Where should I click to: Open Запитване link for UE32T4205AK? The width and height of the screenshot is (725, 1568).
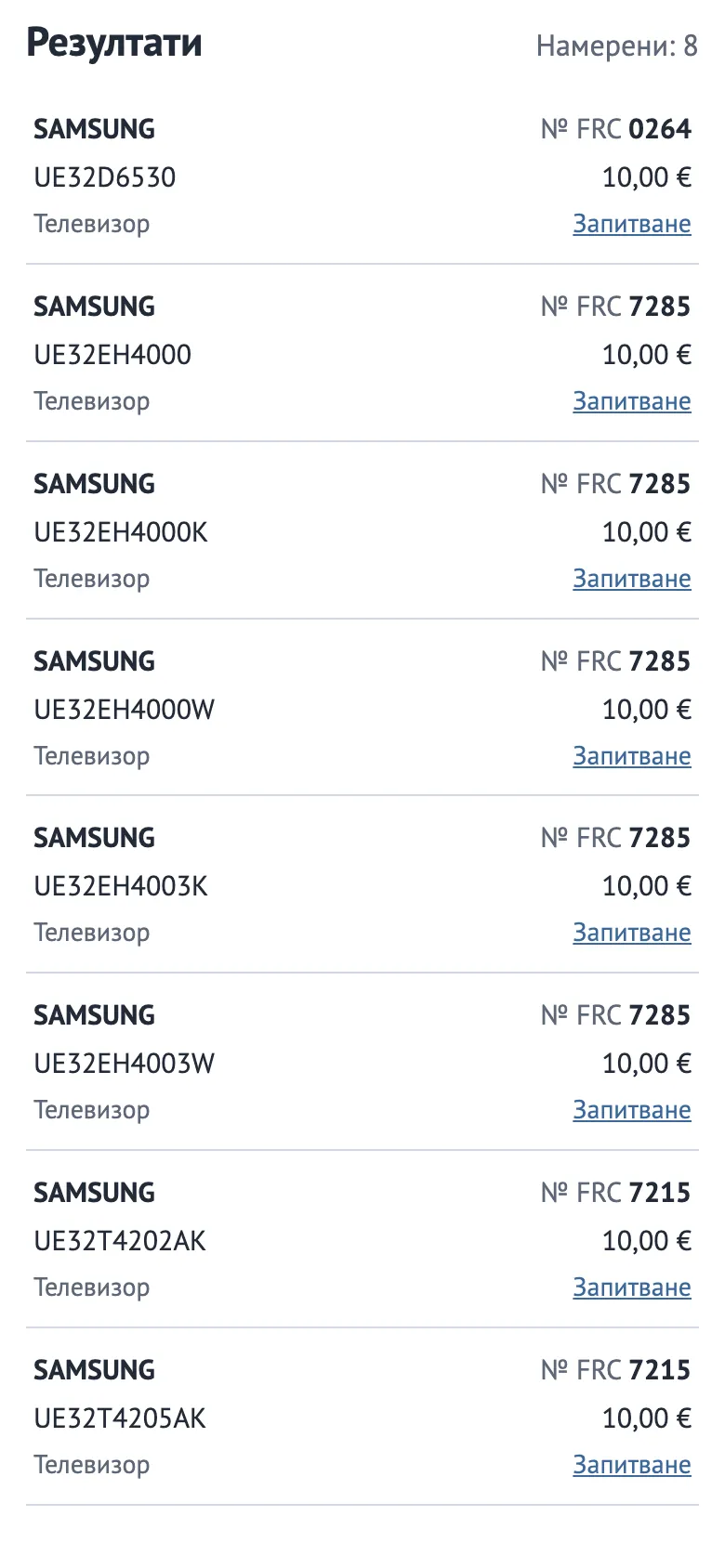click(631, 1465)
